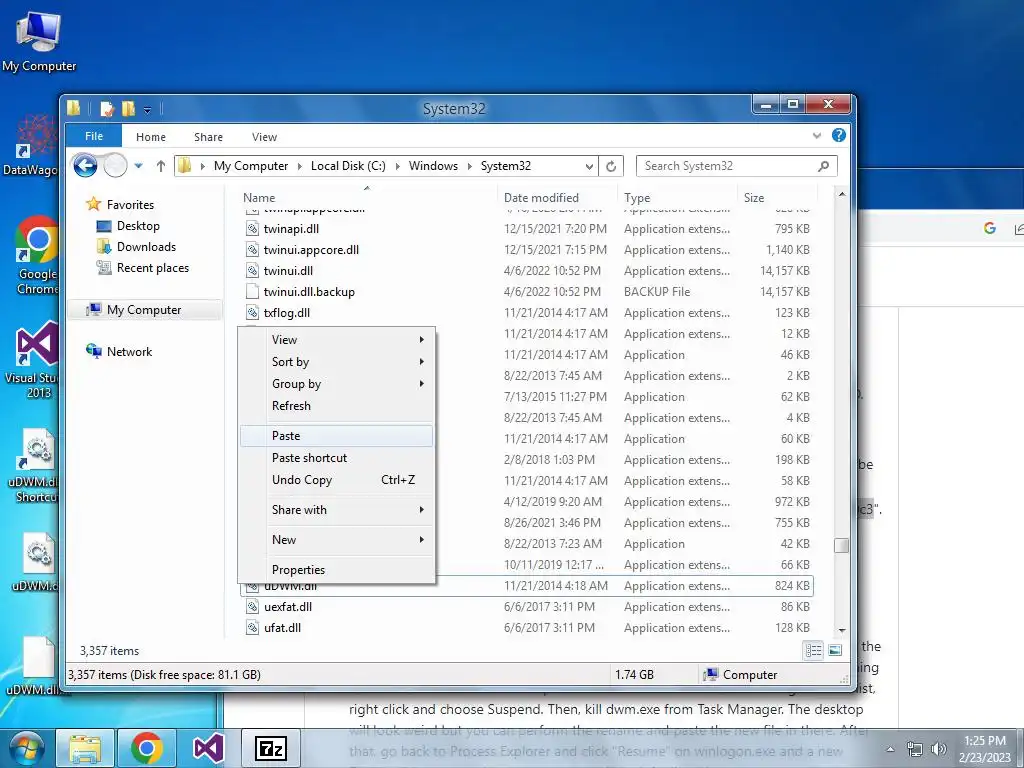Viewport: 1024px width, 768px height.
Task: Click Properties quick access toolbar icon
Action: pos(107,108)
